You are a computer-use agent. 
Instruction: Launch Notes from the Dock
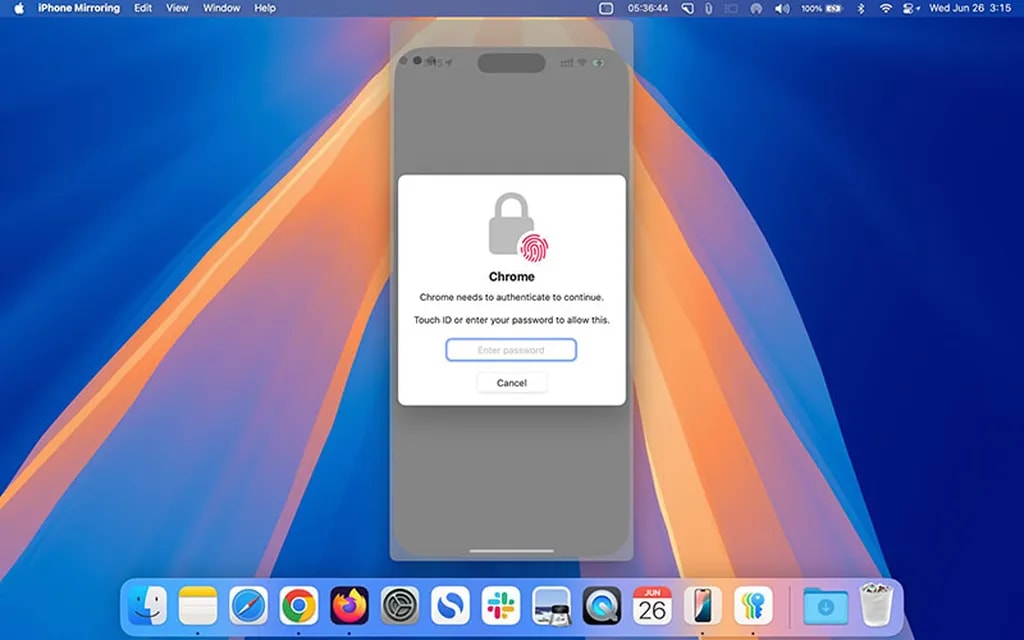(x=198, y=606)
